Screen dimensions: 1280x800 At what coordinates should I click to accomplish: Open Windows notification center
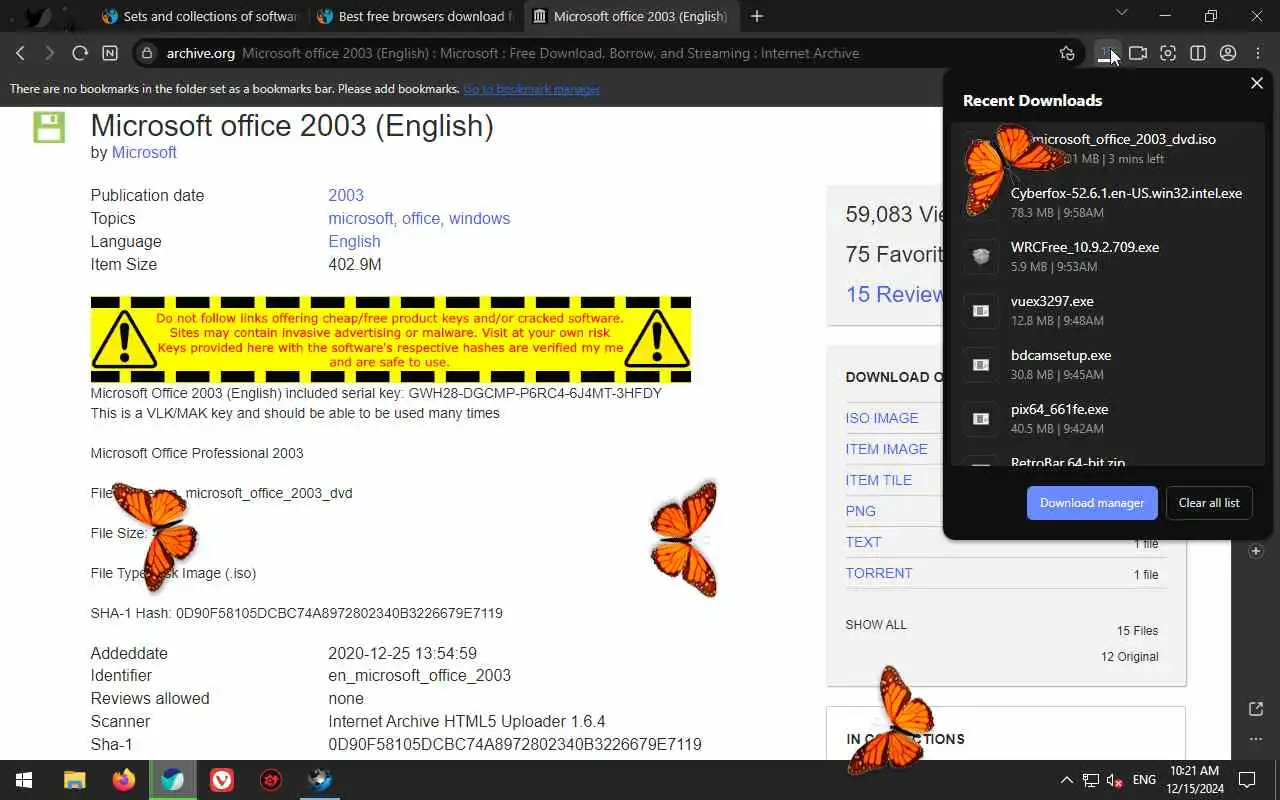[x=1247, y=780]
